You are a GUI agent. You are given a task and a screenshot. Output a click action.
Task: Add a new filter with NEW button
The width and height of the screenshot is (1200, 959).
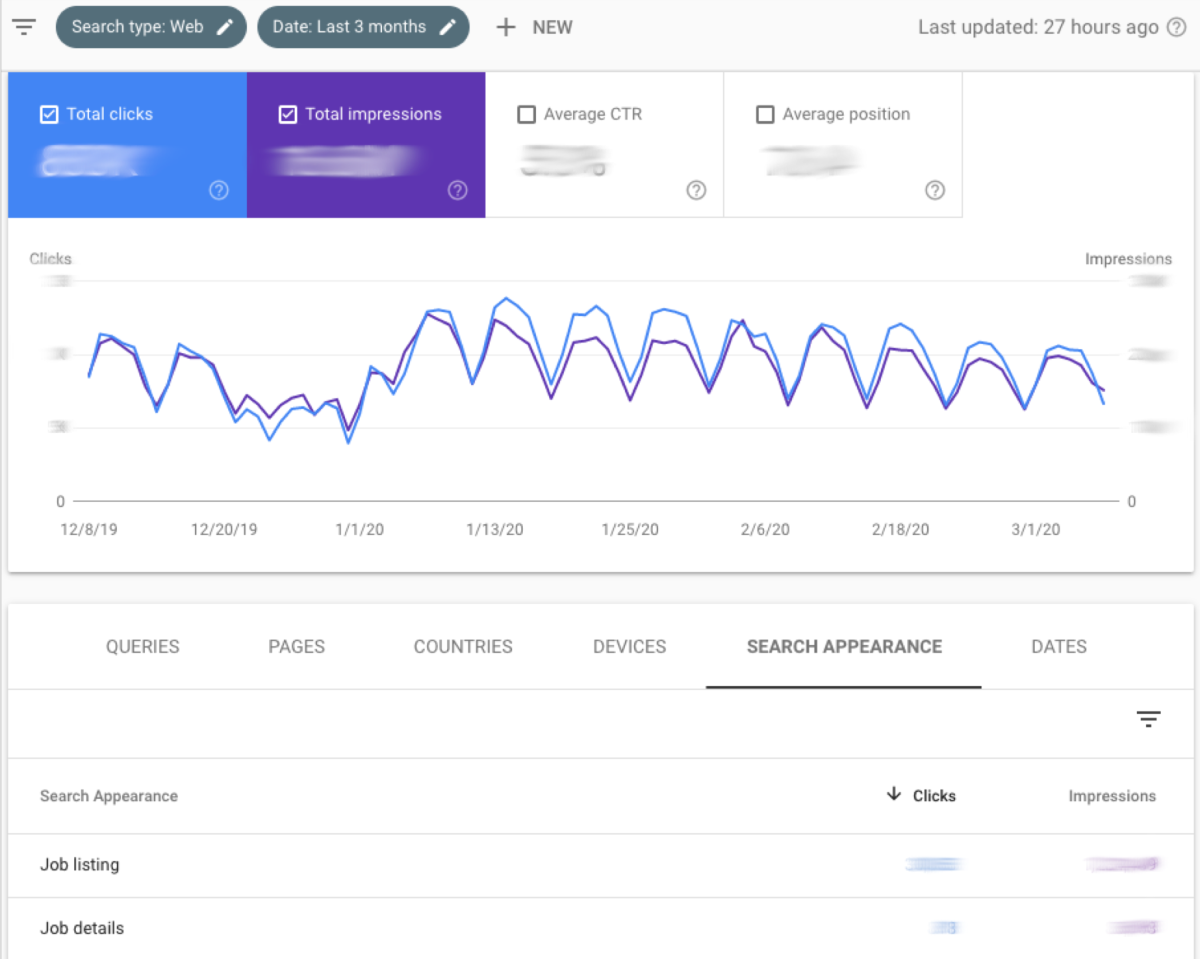pyautogui.click(x=535, y=28)
